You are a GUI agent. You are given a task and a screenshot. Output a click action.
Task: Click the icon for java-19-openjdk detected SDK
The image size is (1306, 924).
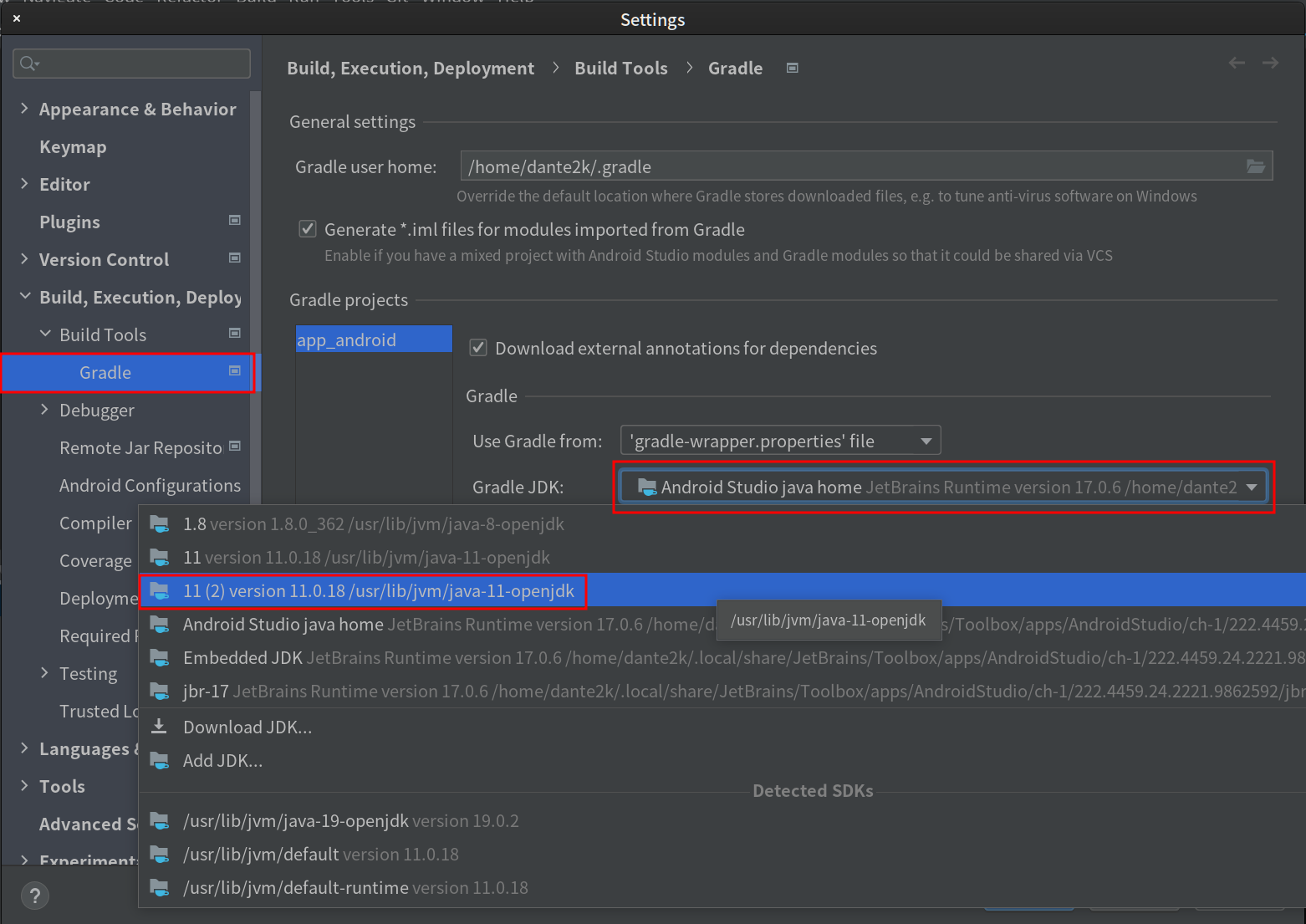(159, 821)
